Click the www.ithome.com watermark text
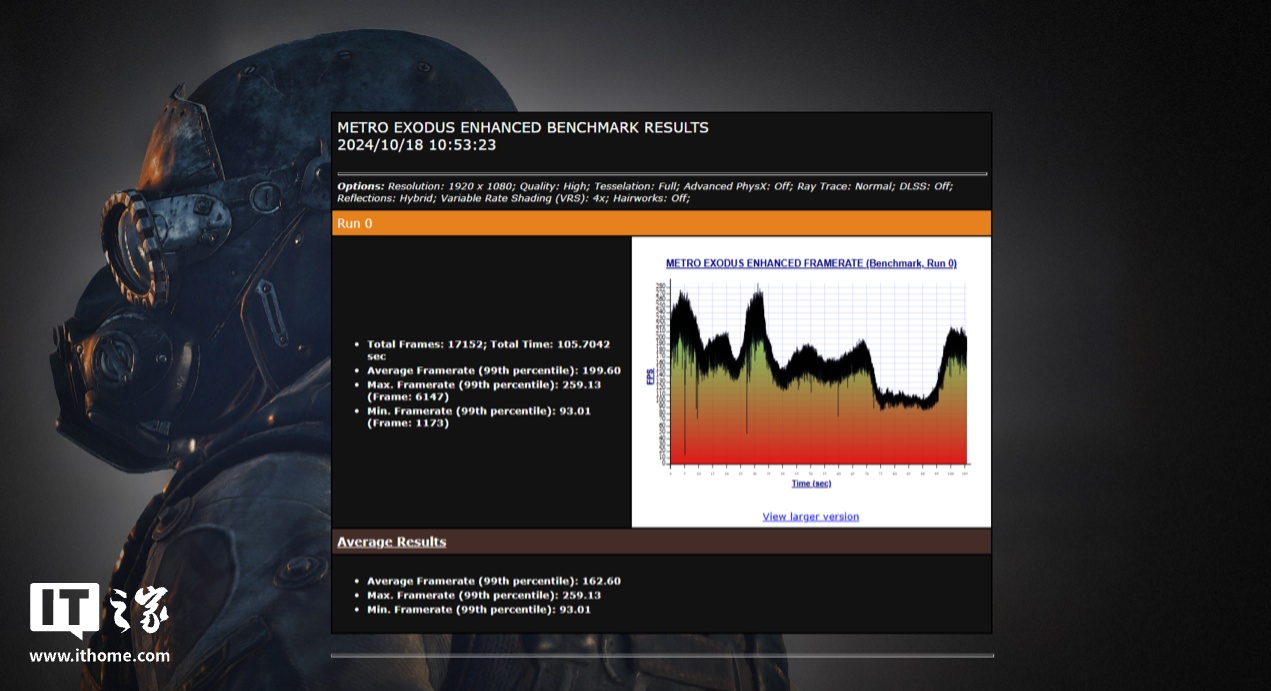This screenshot has height=691, width=1271. coord(99,657)
